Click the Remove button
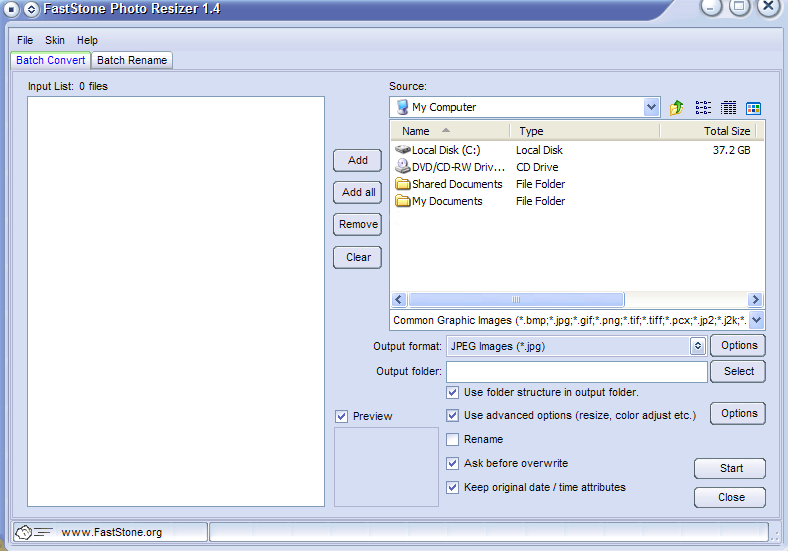Viewport: 788px width, 551px height. point(357,224)
